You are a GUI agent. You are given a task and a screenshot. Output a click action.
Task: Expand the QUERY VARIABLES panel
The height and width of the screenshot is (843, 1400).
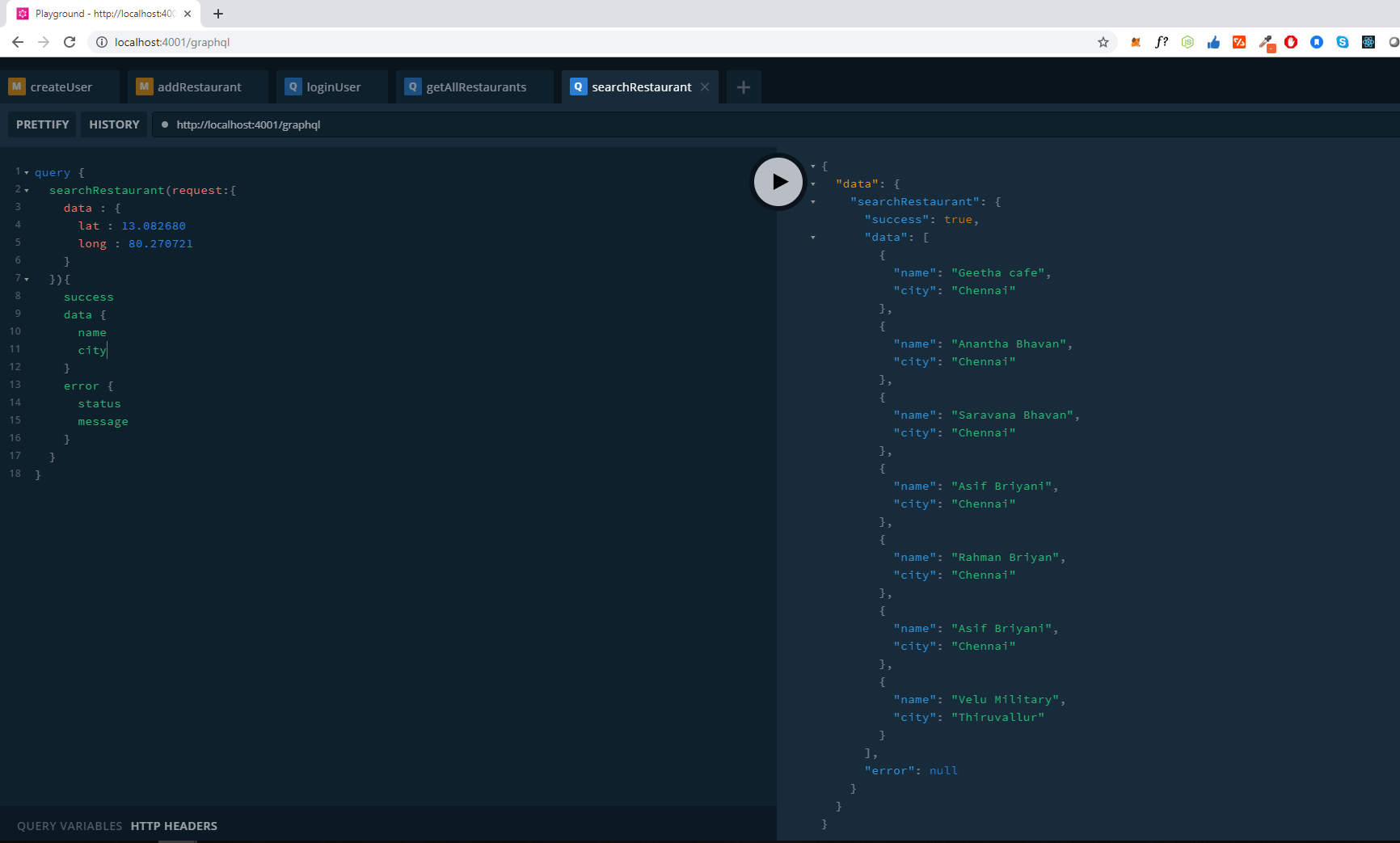tap(70, 826)
